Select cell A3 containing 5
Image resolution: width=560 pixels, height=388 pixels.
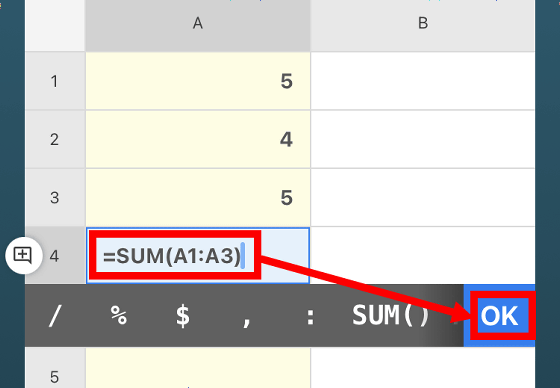tap(198, 198)
